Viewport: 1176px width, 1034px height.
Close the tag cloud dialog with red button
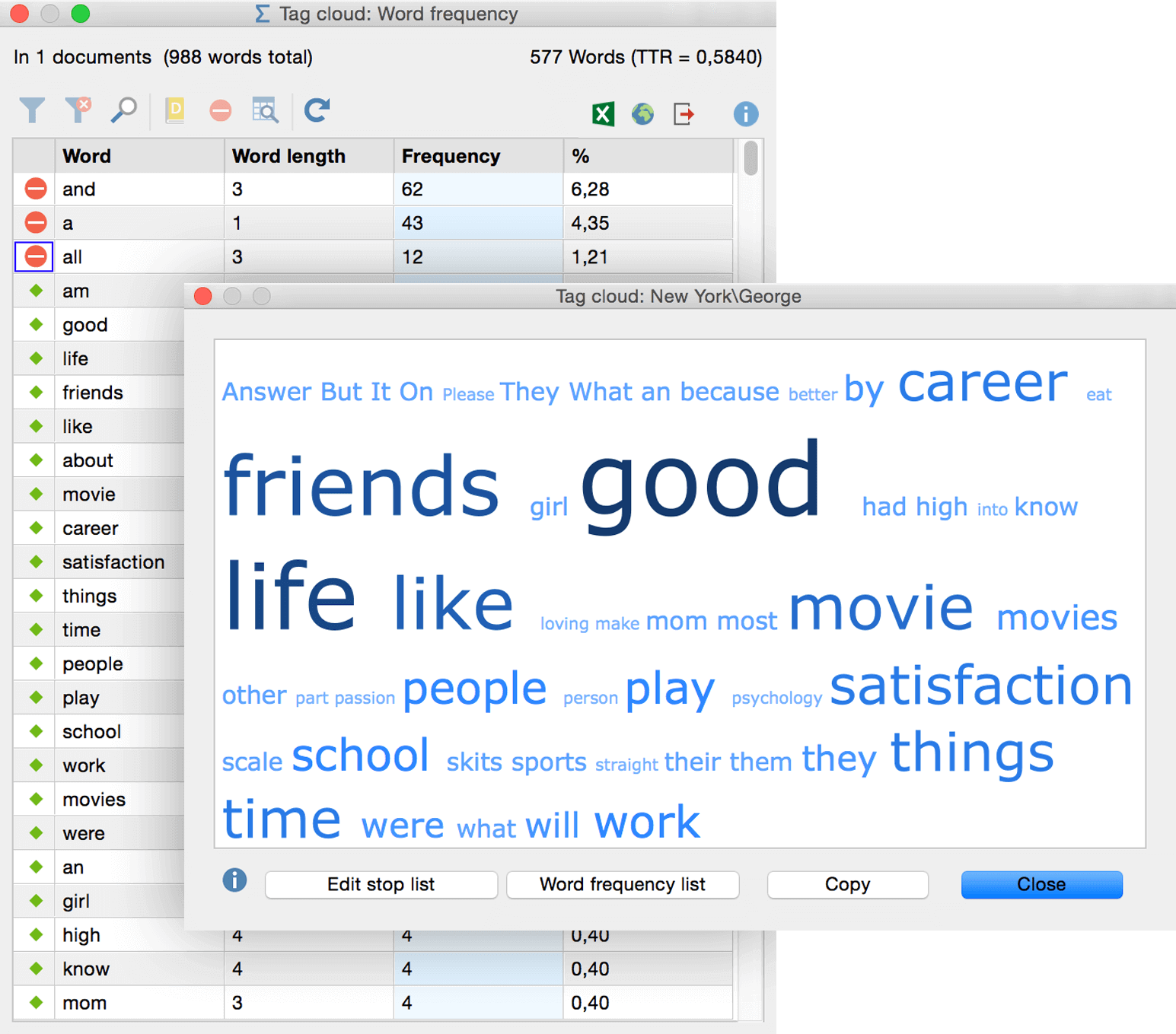[x=203, y=296]
